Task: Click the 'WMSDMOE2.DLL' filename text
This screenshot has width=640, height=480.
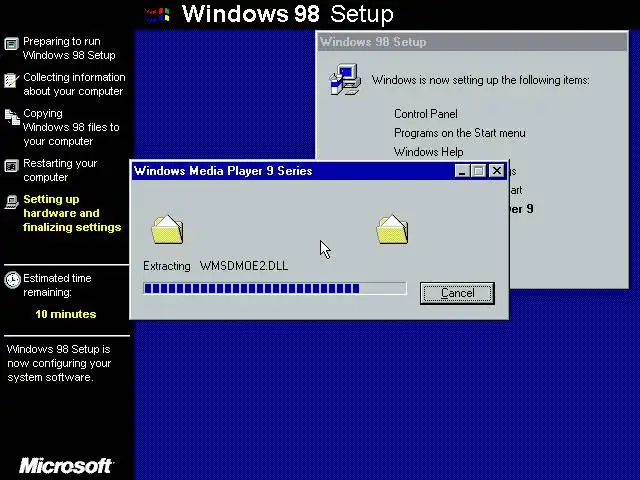Action: 244,266
